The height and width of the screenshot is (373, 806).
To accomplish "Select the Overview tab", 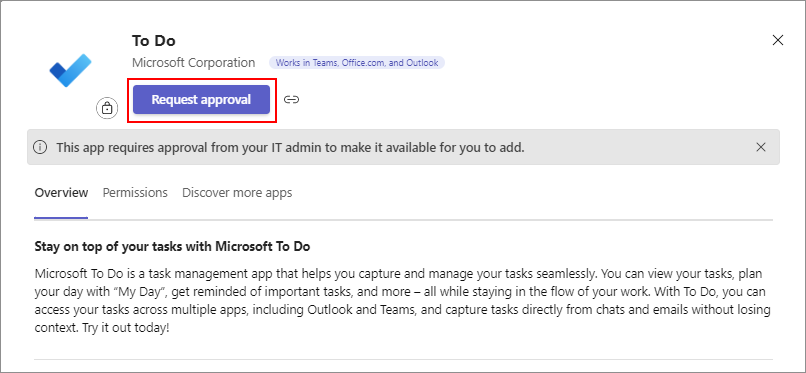I will [x=61, y=193].
